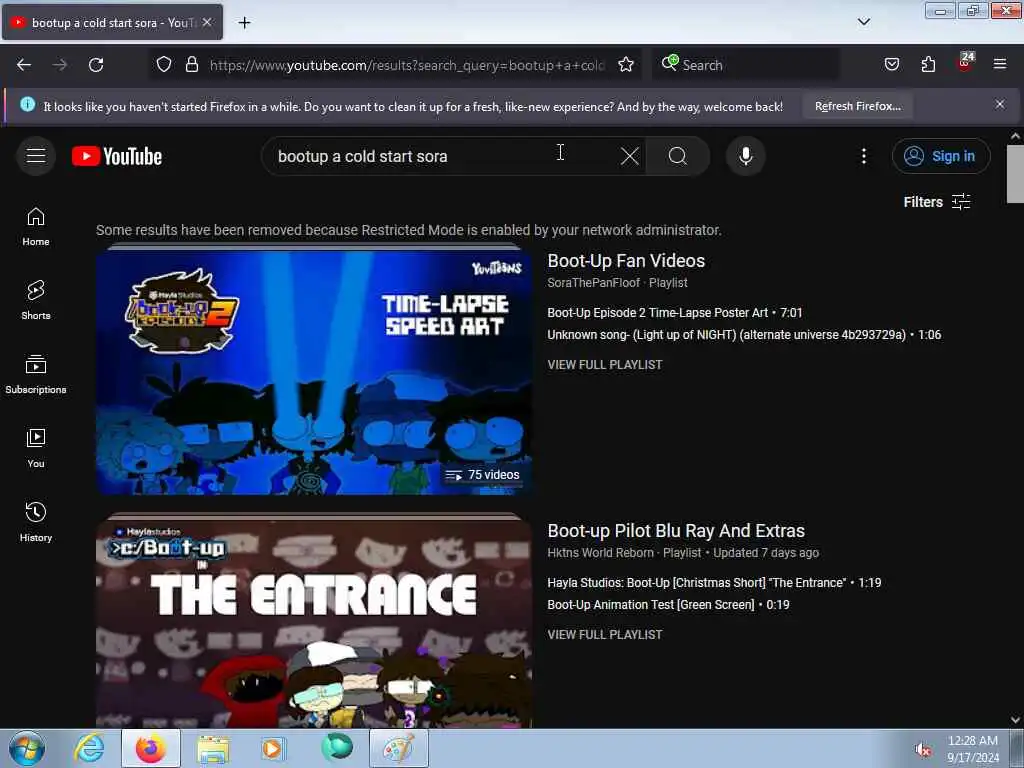Open Boot-up Pilot Blu Ray And Extras title
The image size is (1024, 768).
676,531
